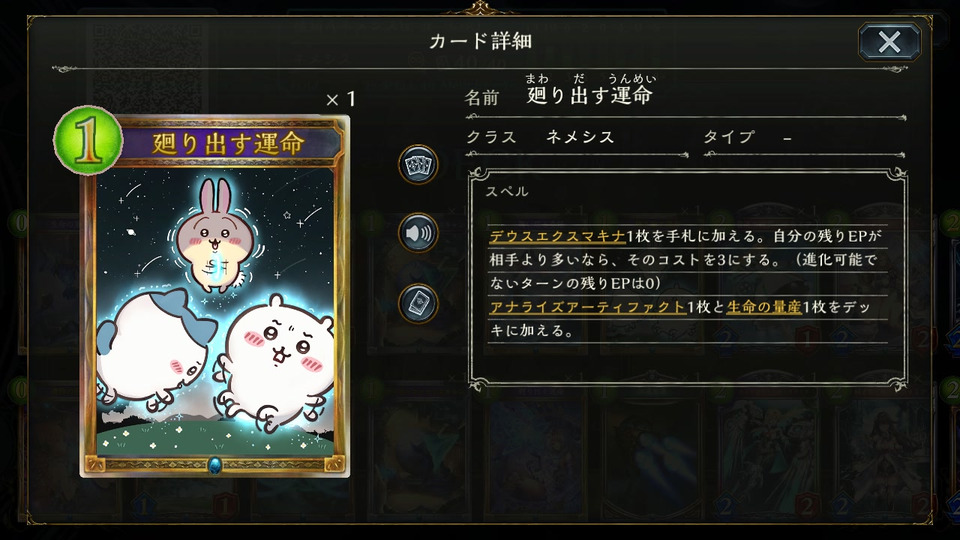Click the card effect description text box

pyautogui.click(x=687, y=280)
